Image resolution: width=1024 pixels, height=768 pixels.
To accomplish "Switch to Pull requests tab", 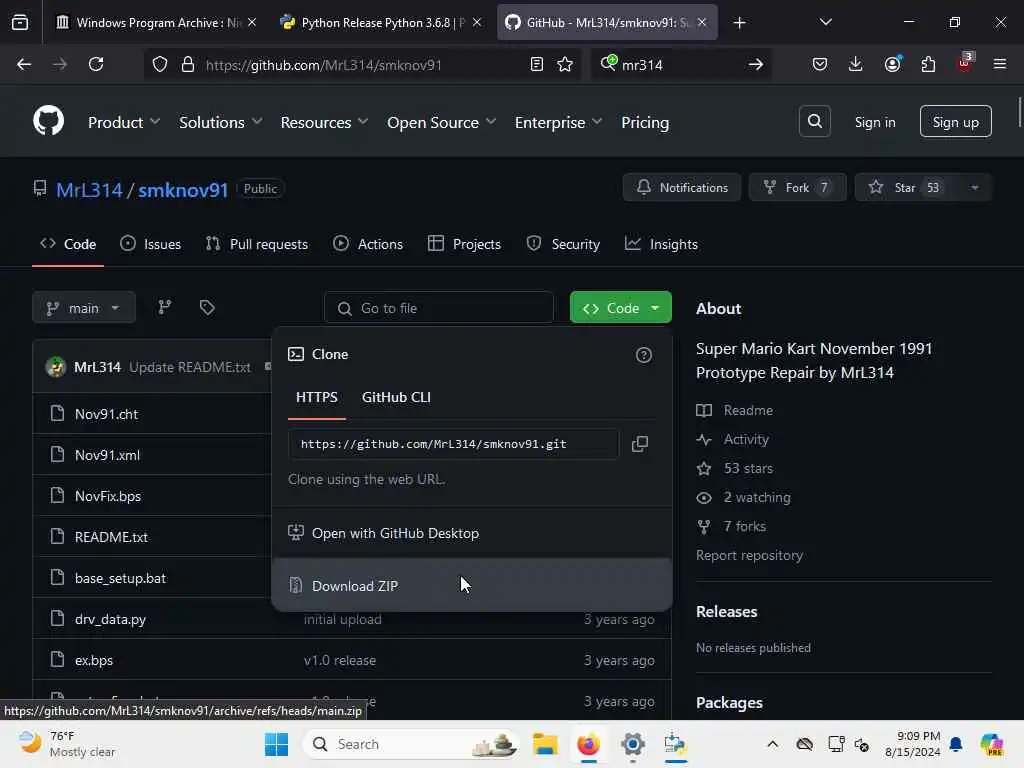I will coord(257,244).
